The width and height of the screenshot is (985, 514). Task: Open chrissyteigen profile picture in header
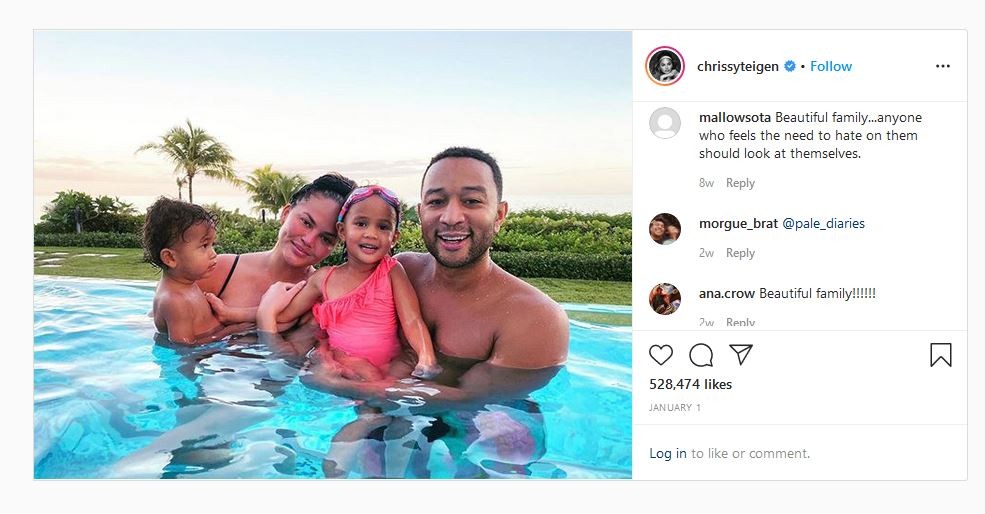coord(665,66)
